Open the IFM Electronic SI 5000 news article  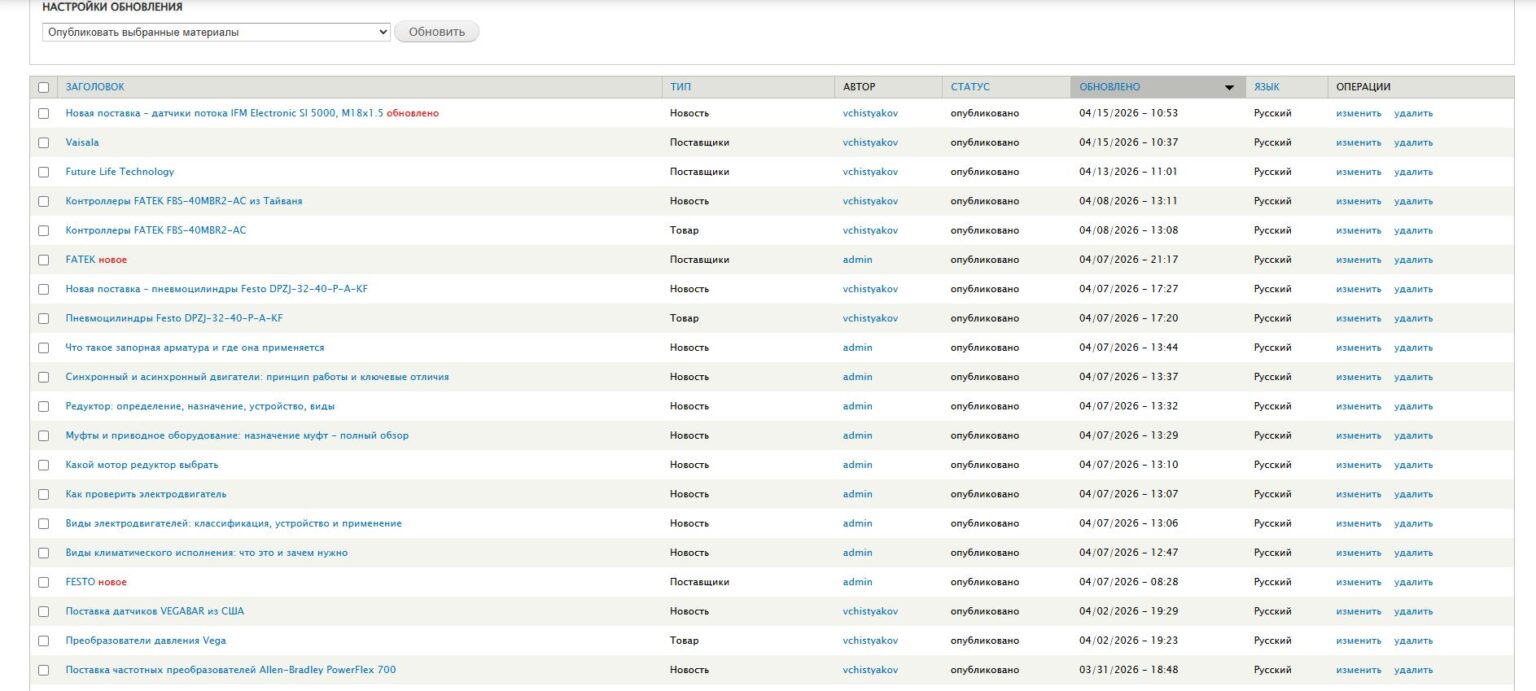pos(224,113)
